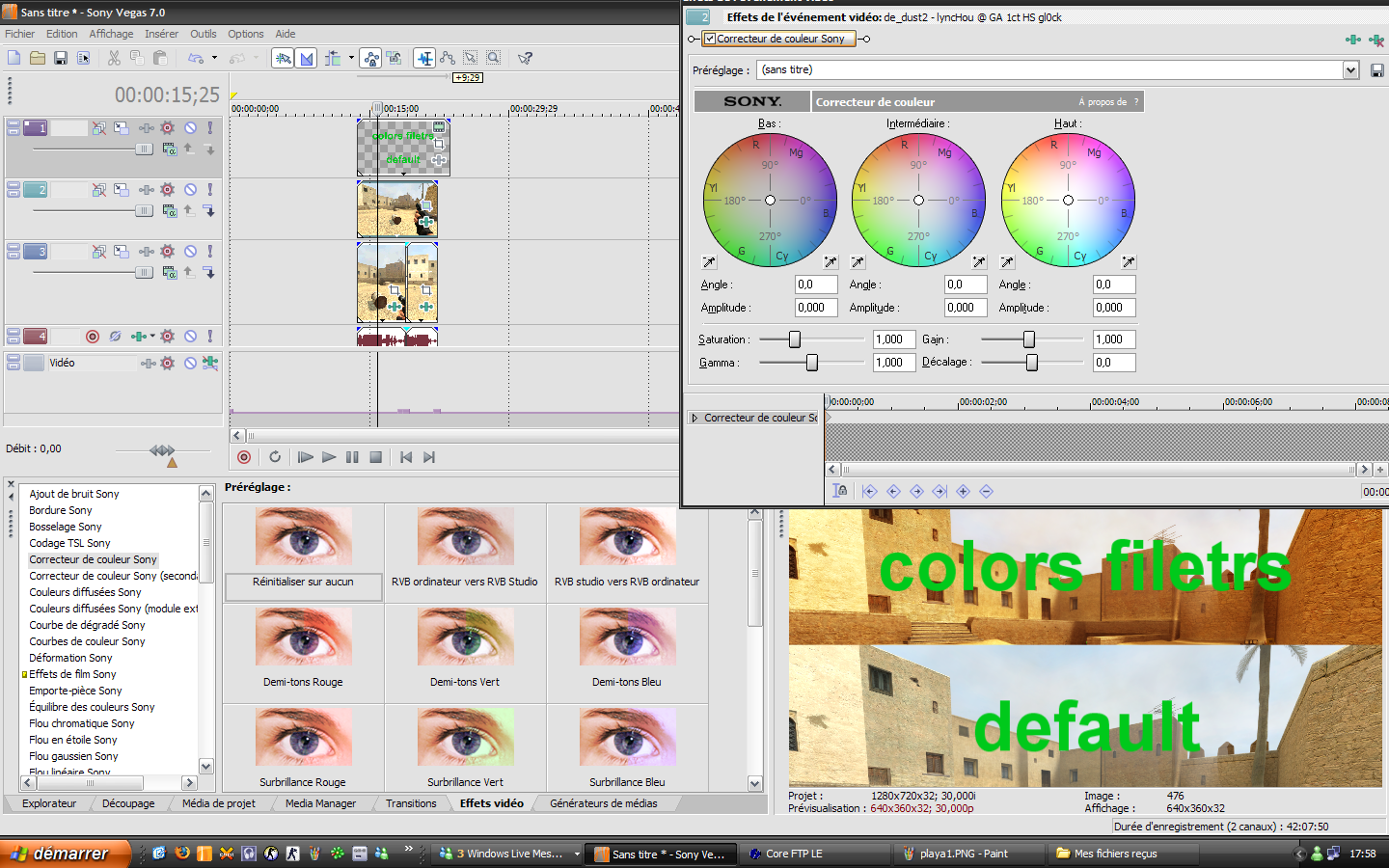Open Track Motion for track 1
This screenshot has height=868, width=1389.
(121, 127)
